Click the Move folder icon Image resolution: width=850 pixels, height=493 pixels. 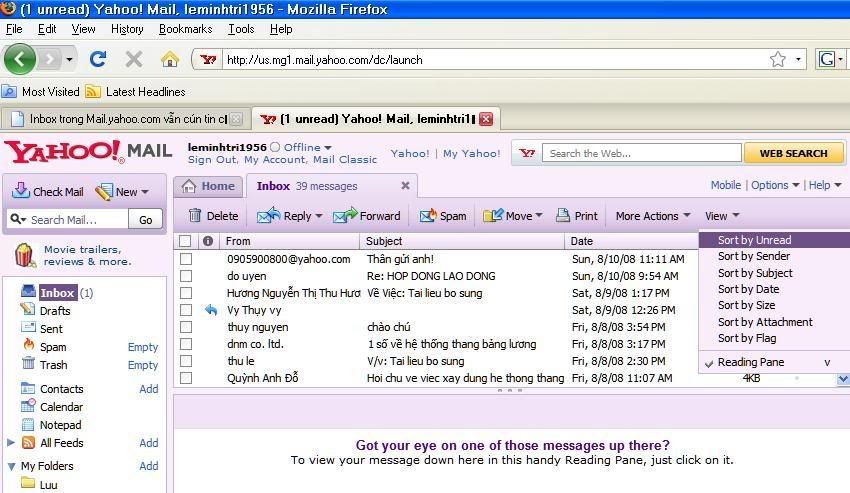point(493,215)
